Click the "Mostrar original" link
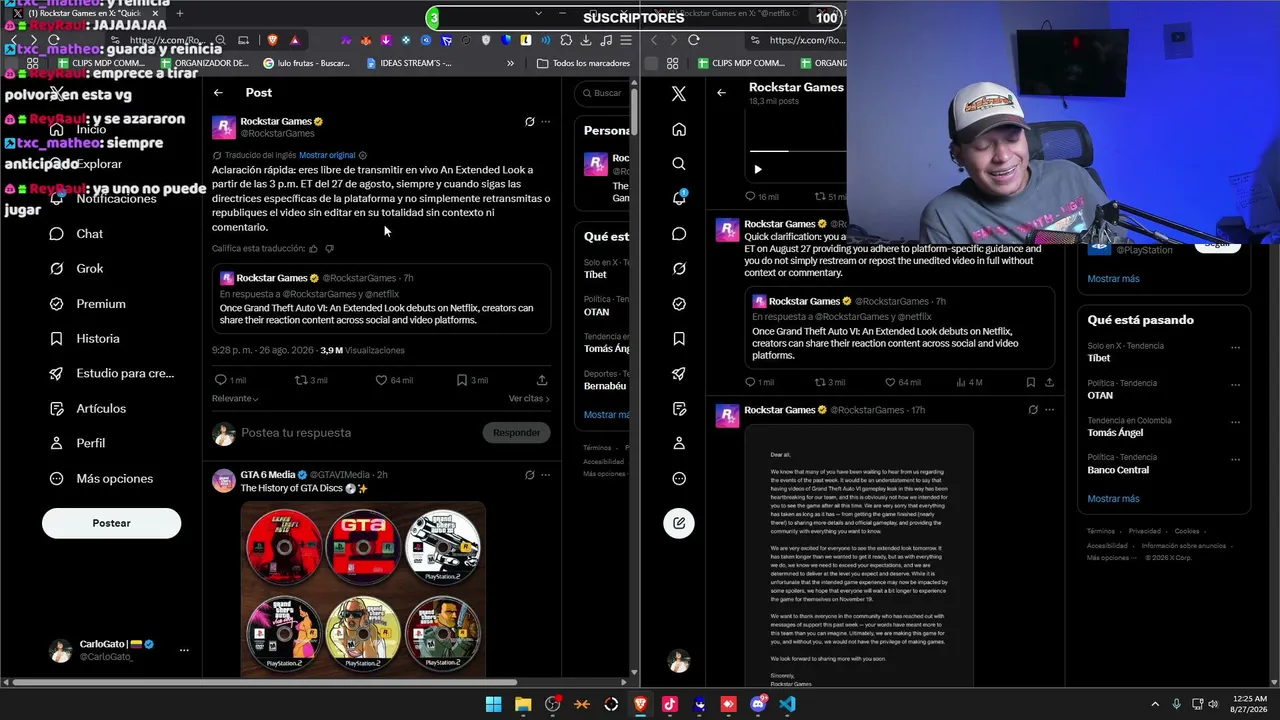Viewport: 1280px width, 720px height. pos(327,155)
